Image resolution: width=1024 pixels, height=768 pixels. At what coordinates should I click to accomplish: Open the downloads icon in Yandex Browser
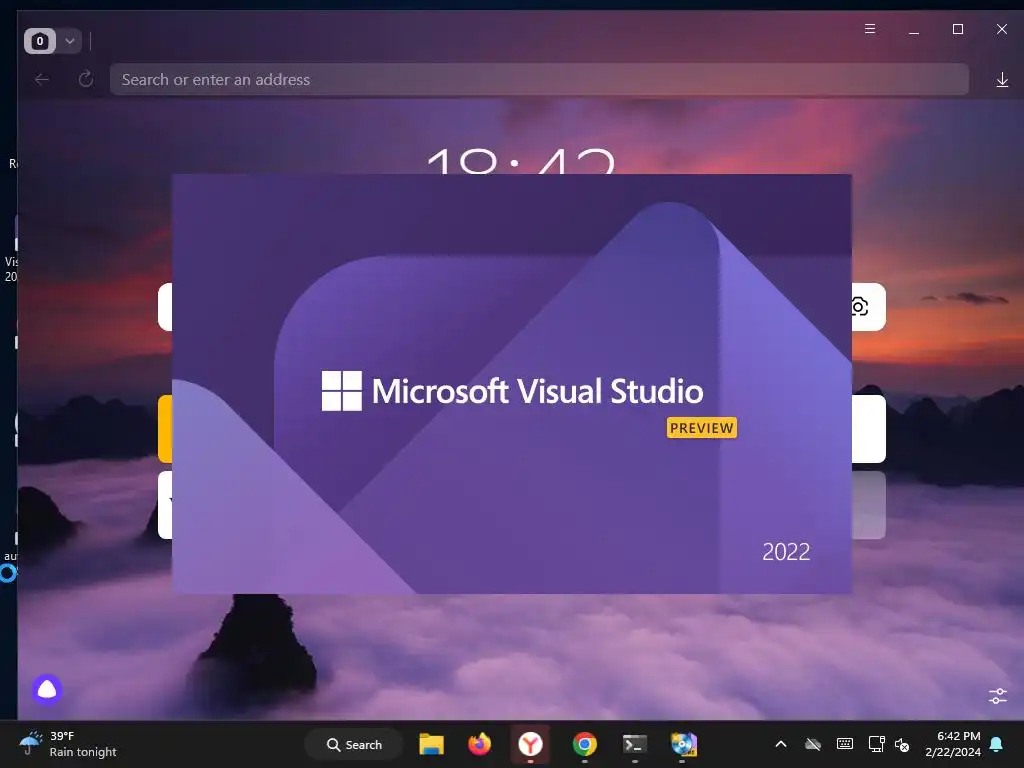[x=1002, y=80]
